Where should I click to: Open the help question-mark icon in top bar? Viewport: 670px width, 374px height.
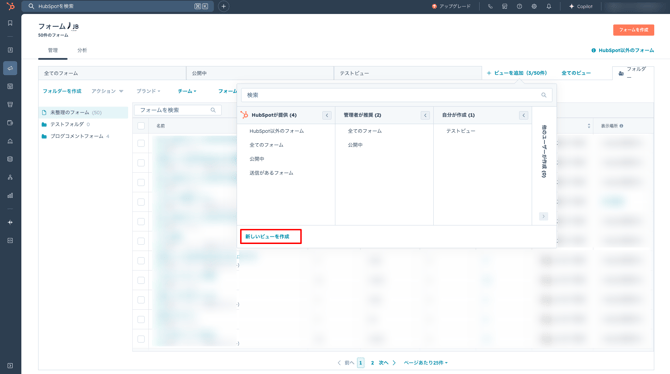pyautogui.click(x=519, y=6)
